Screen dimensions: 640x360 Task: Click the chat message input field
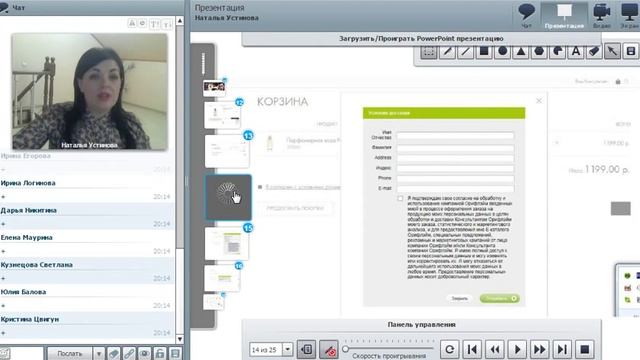27,353
